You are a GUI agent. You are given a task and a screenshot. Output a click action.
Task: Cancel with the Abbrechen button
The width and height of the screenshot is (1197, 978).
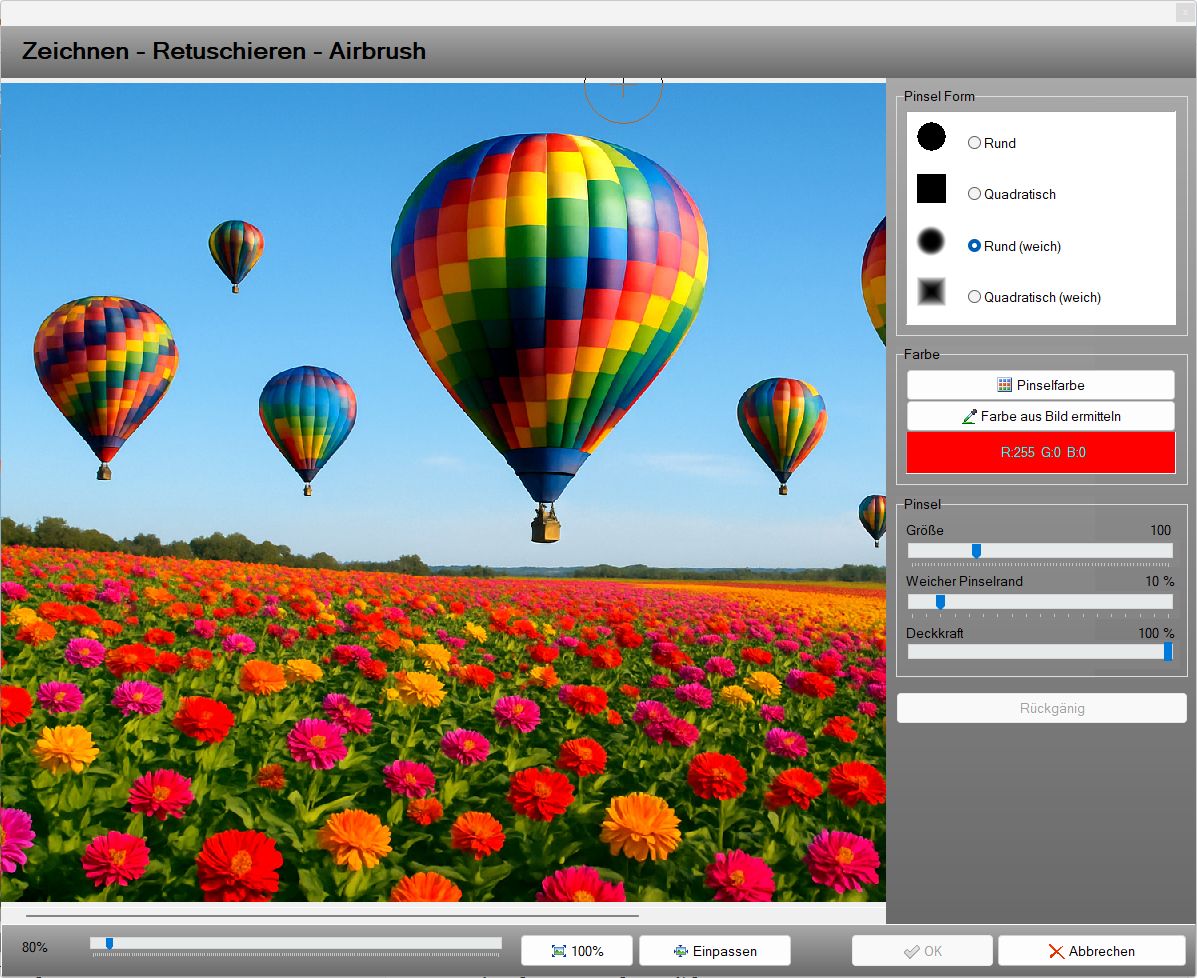click(x=1091, y=951)
